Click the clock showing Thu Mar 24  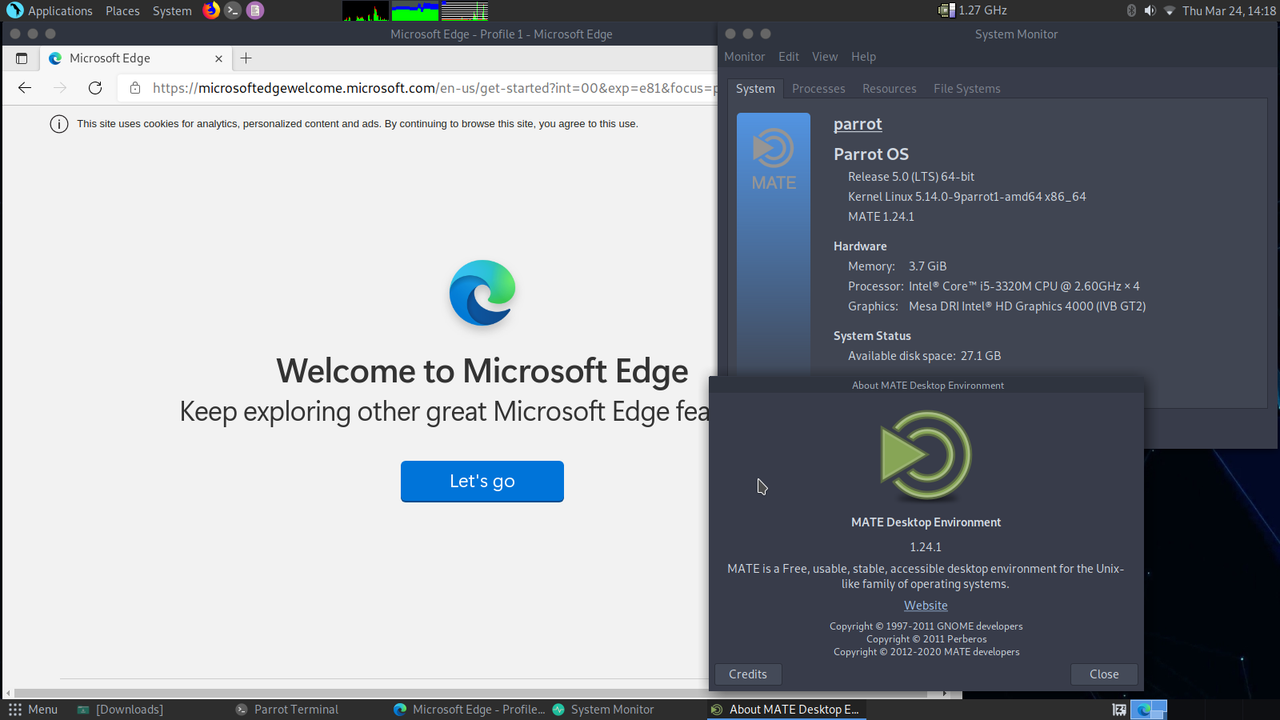pos(1229,11)
